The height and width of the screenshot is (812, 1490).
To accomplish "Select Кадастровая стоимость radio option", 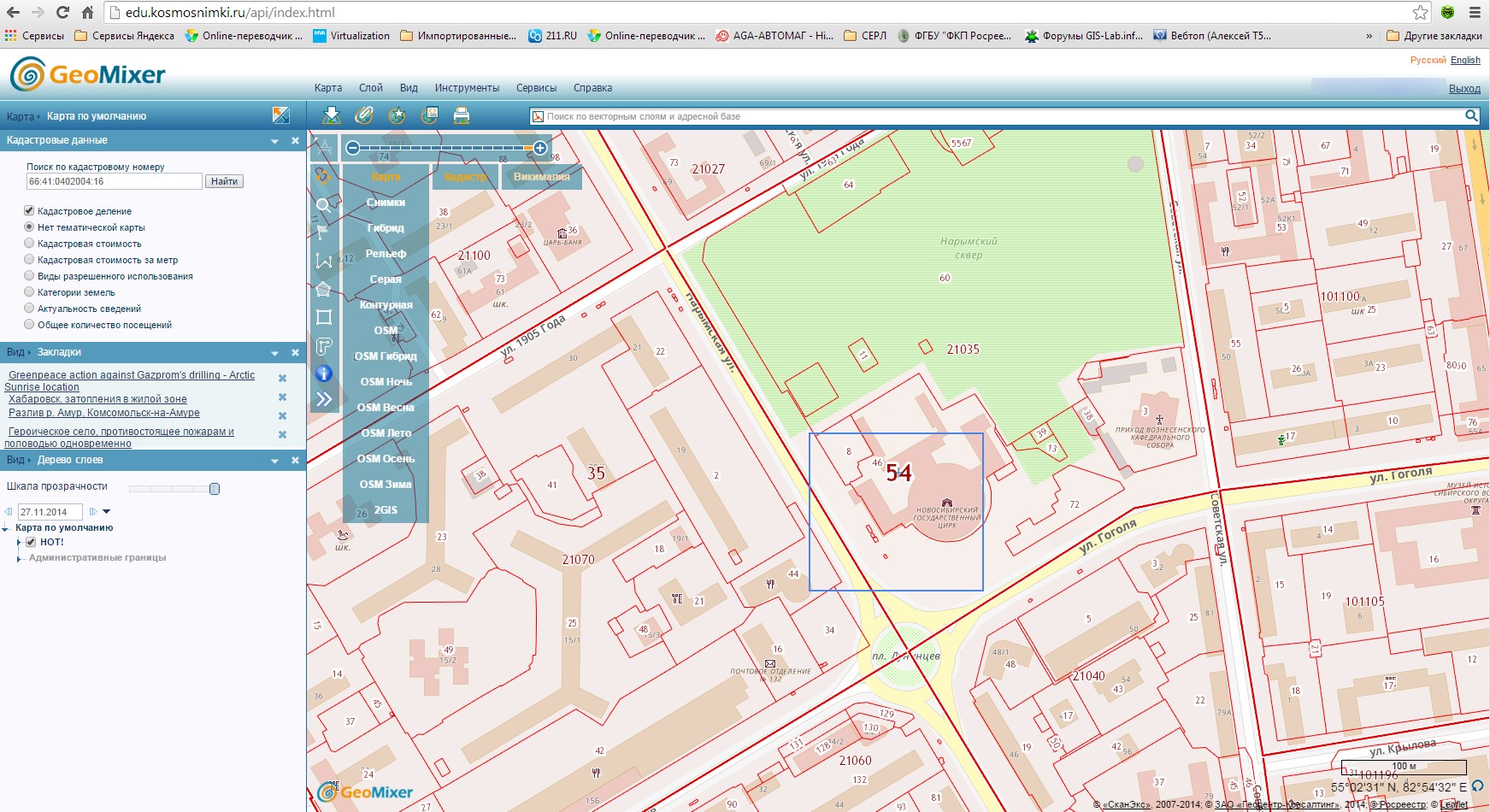I will tap(29, 244).
